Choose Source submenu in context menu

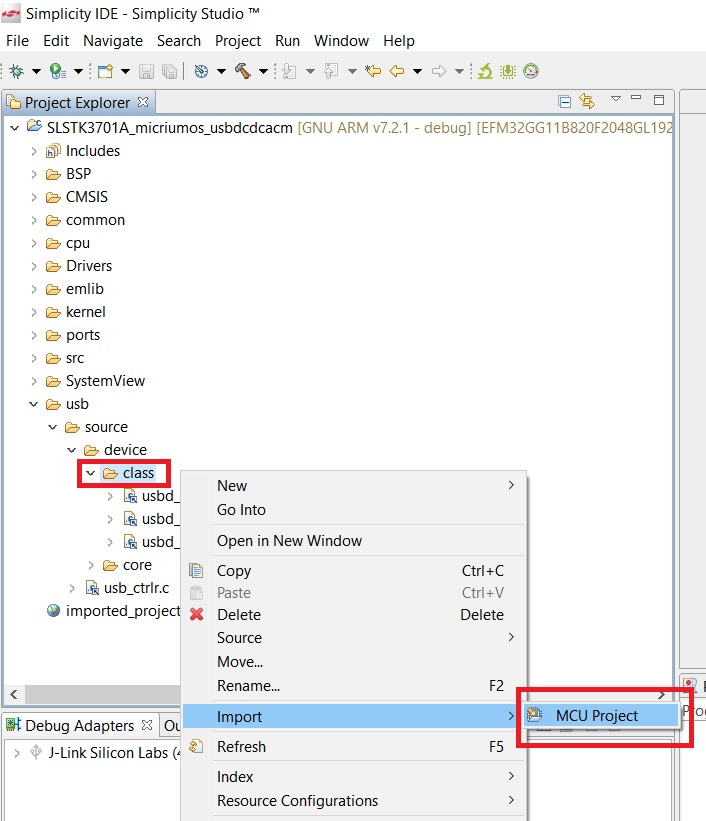click(x=354, y=638)
